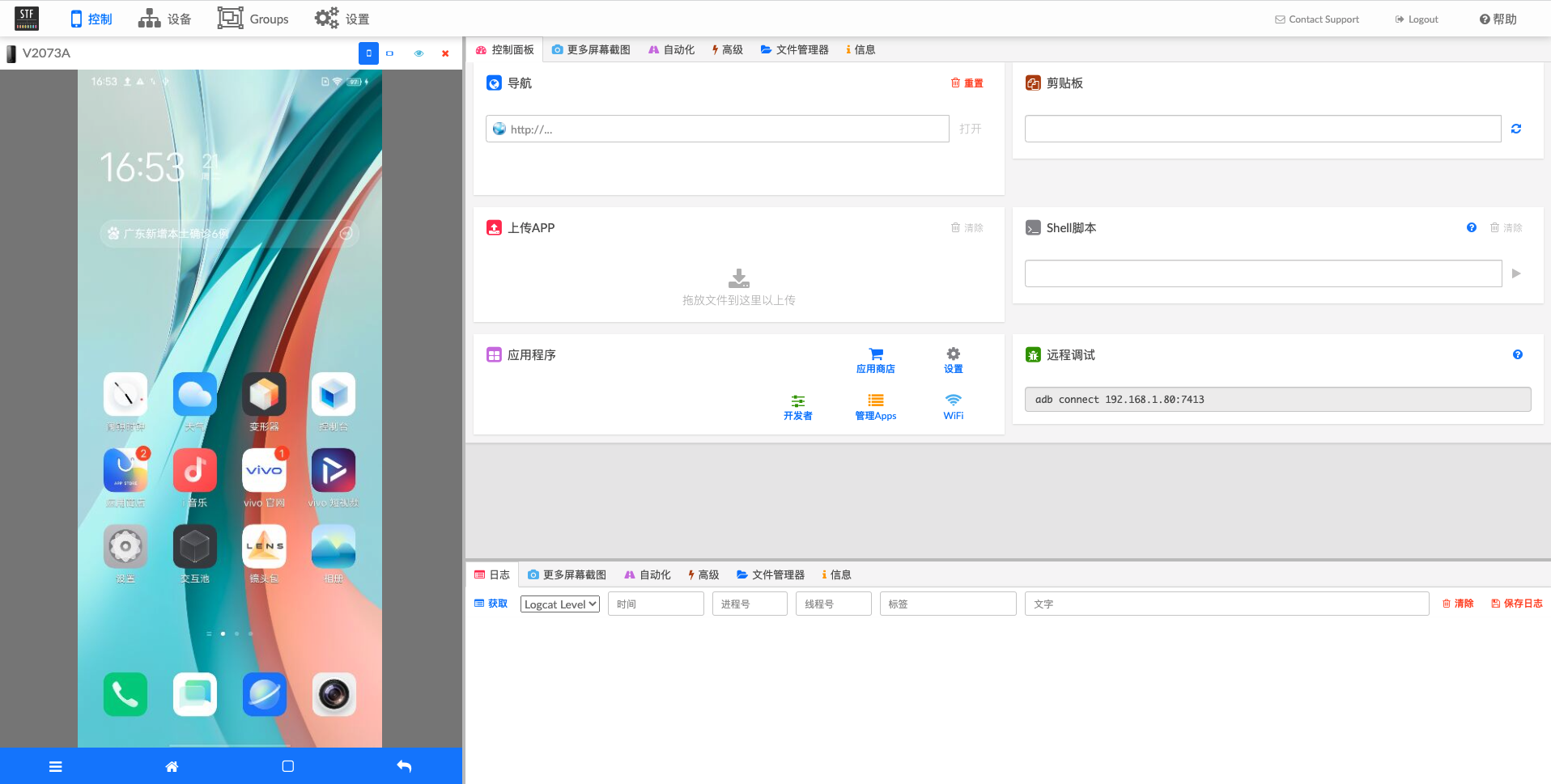This screenshot has height=784, width=1551.
Task: Switch to upper 文件管理器 tab
Action: pos(794,50)
